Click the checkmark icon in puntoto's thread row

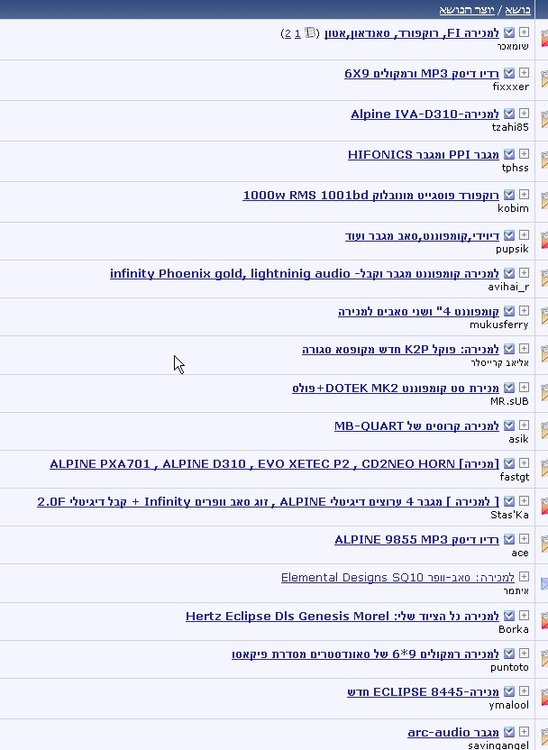(x=509, y=654)
